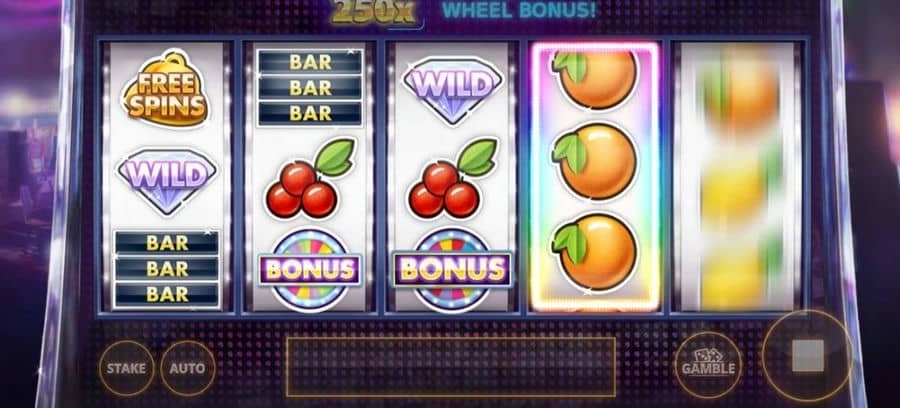This screenshot has width=900, height=408.
Task: Enable Auto spin mode
Action: [188, 368]
